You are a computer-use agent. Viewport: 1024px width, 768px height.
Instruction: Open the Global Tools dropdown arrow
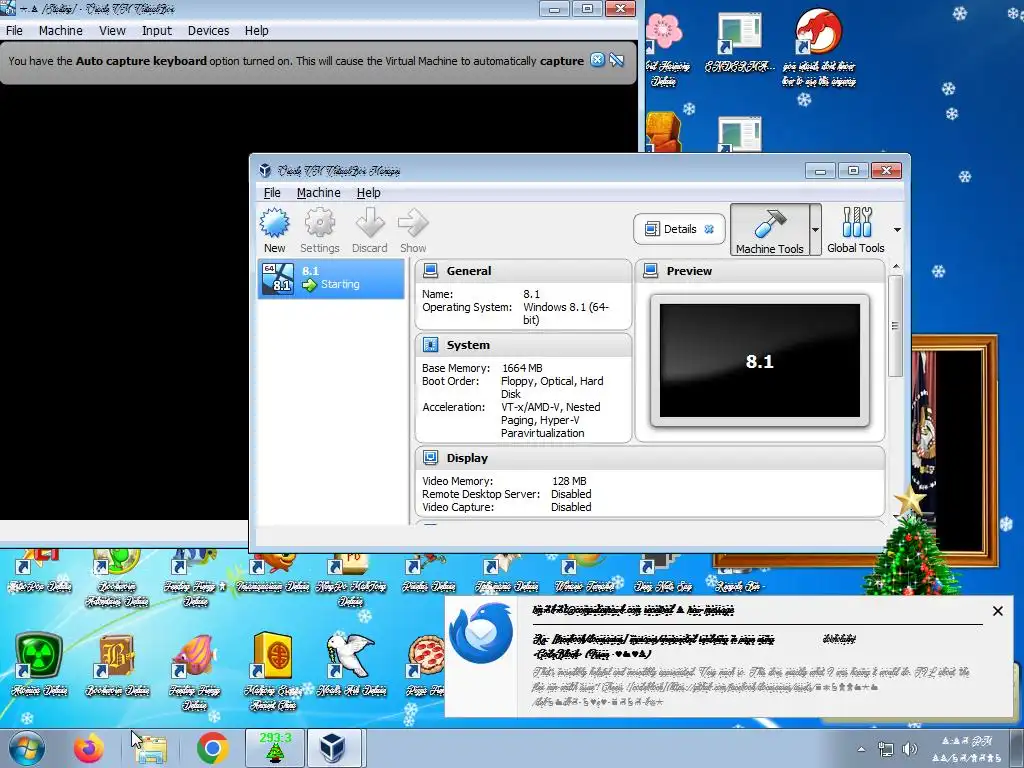(x=897, y=229)
